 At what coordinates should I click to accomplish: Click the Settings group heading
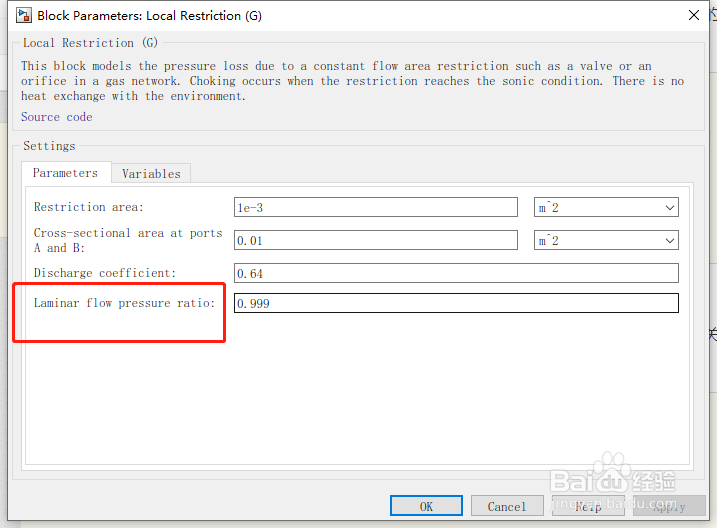(x=49, y=146)
